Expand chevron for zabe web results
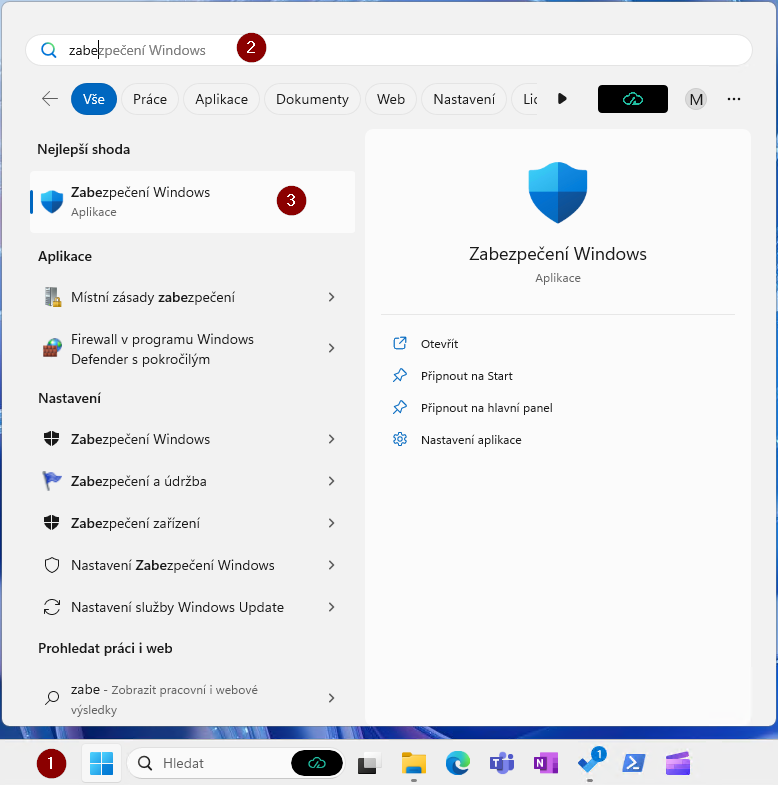Image resolution: width=778 pixels, height=785 pixels. [331, 698]
